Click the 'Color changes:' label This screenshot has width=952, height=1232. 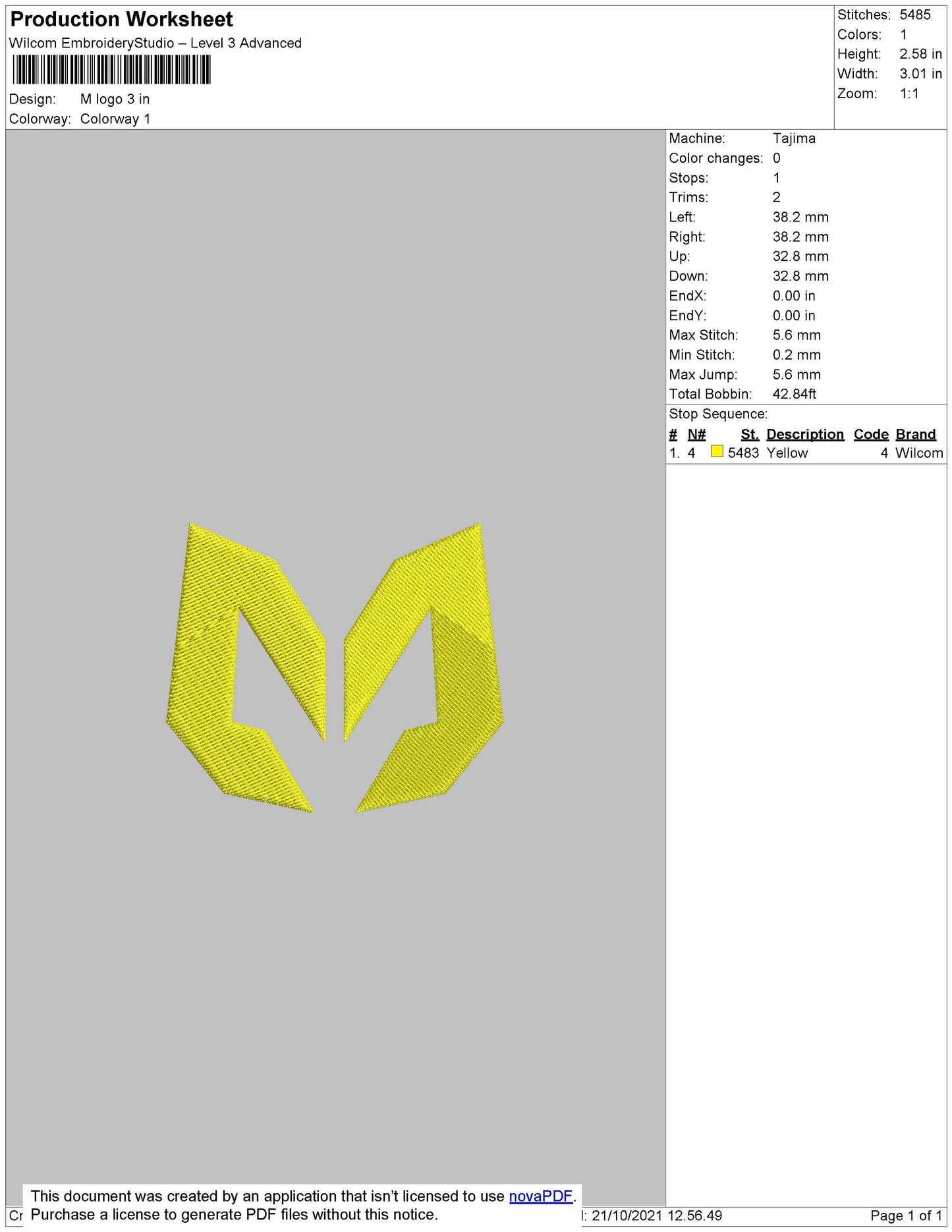[715, 158]
